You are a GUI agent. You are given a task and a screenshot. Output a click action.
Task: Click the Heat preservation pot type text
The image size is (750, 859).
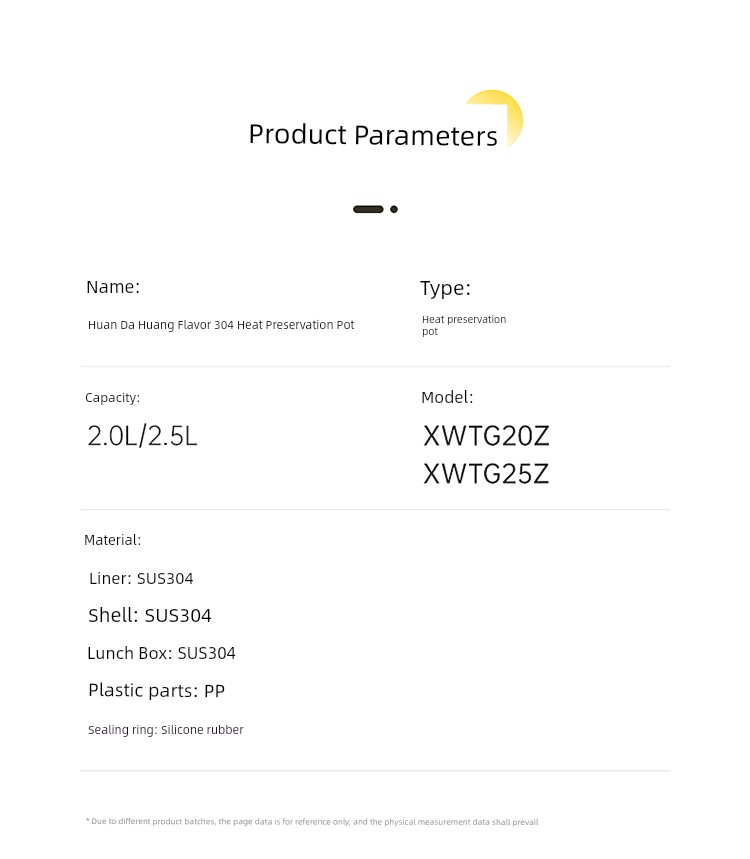(464, 325)
